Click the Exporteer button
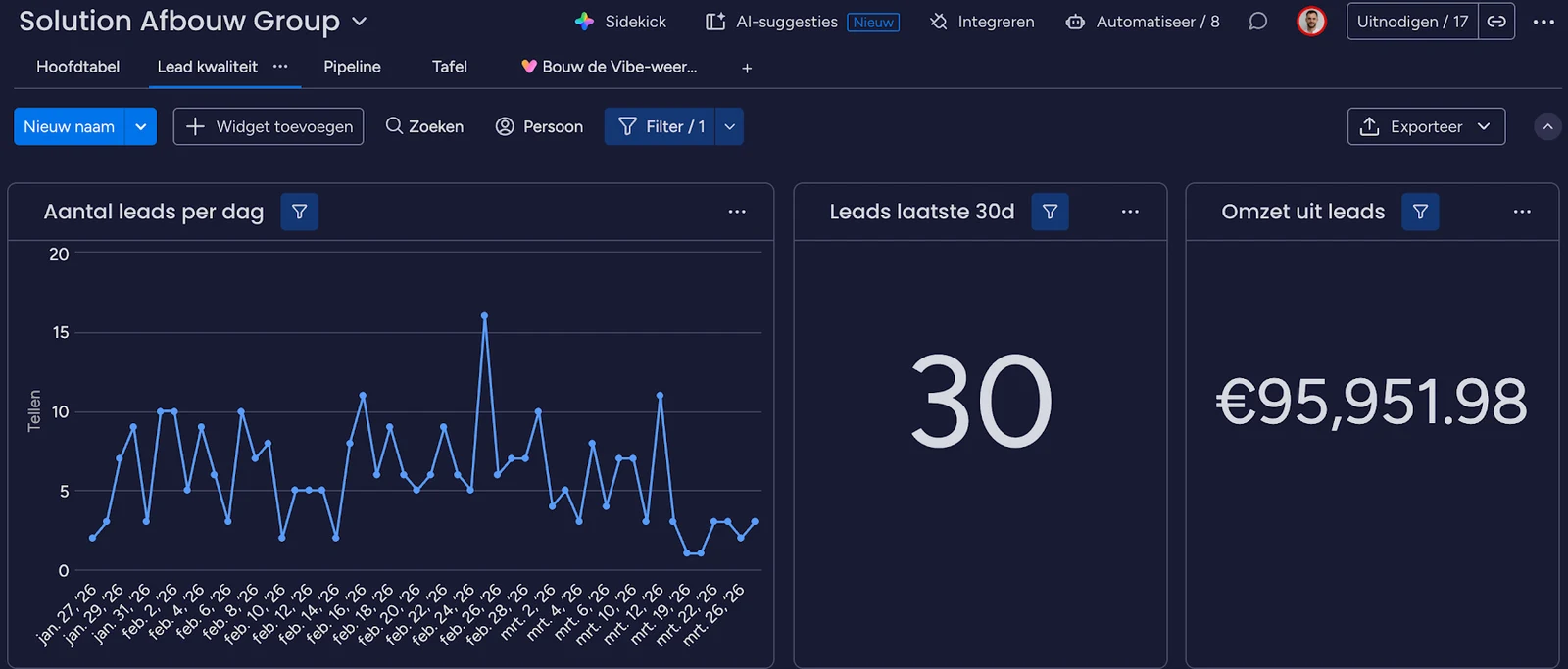This screenshot has height=669, width=1568. pyautogui.click(x=1426, y=126)
